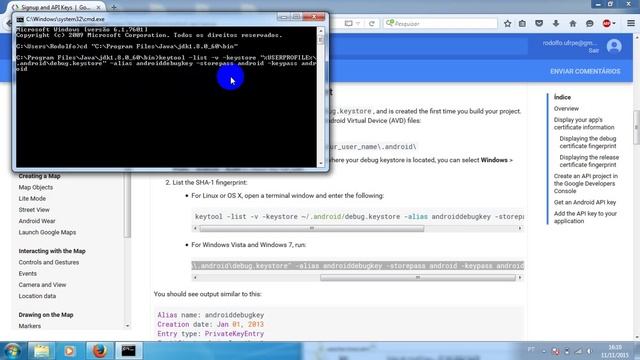Click Creating a Map heading
Image resolution: width=640 pixels, height=360 pixels.
[x=39, y=176]
